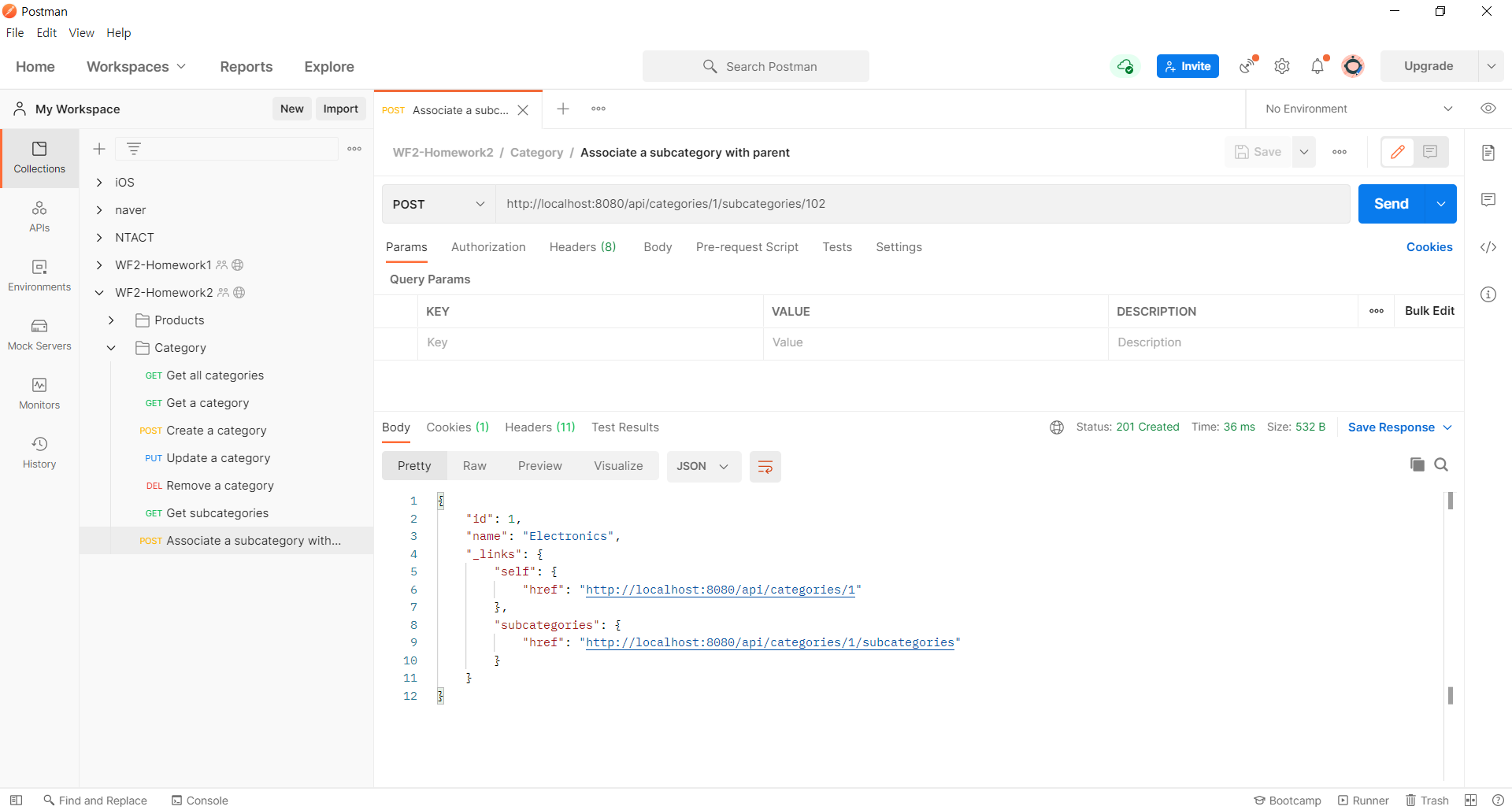1512x810 pixels.
Task: Toggle the environment quick look eye icon
Action: point(1488,109)
